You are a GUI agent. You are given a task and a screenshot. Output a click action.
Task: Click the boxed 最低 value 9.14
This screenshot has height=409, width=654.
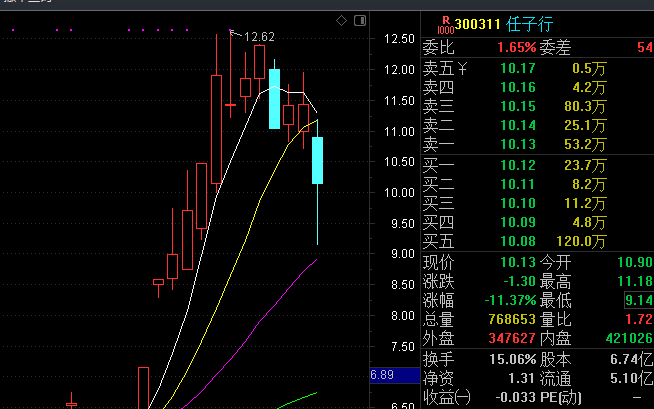click(x=639, y=301)
